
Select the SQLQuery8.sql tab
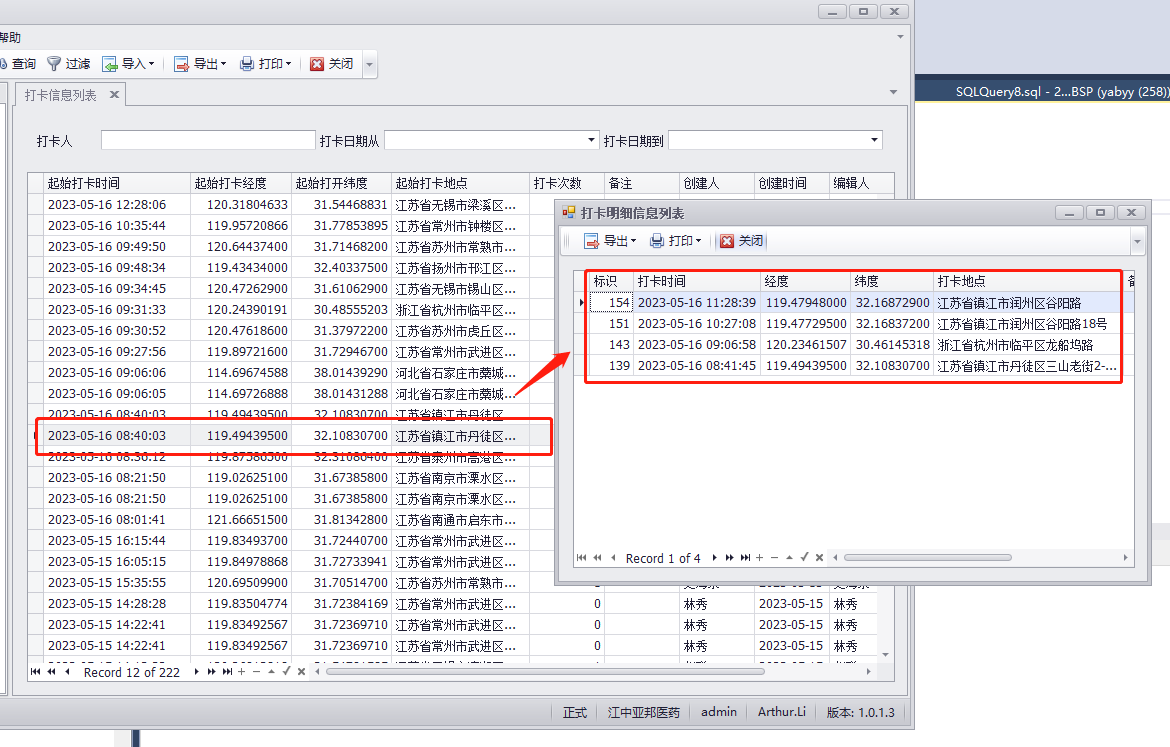click(x=1060, y=91)
